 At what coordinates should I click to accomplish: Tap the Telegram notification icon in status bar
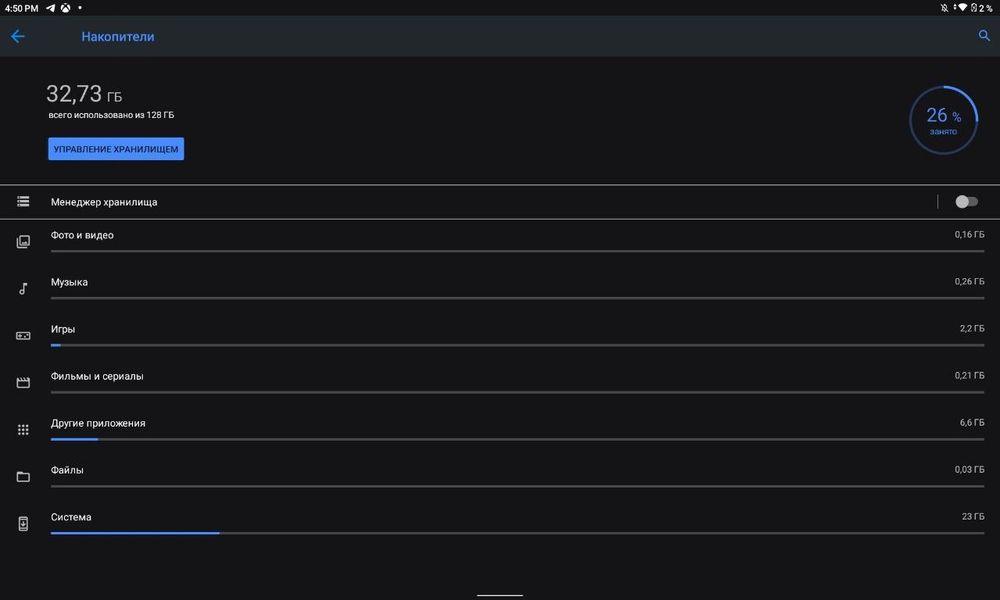click(50, 8)
